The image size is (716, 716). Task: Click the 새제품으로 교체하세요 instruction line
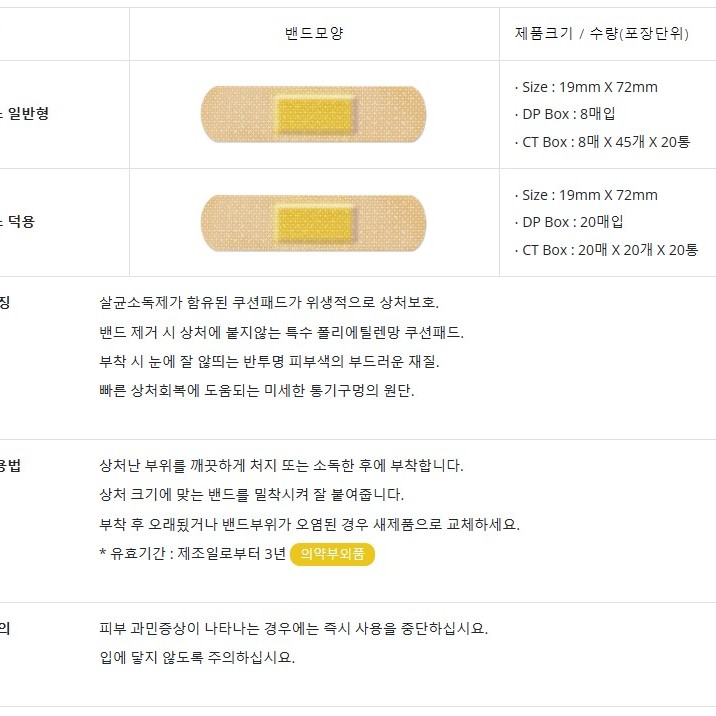310,524
